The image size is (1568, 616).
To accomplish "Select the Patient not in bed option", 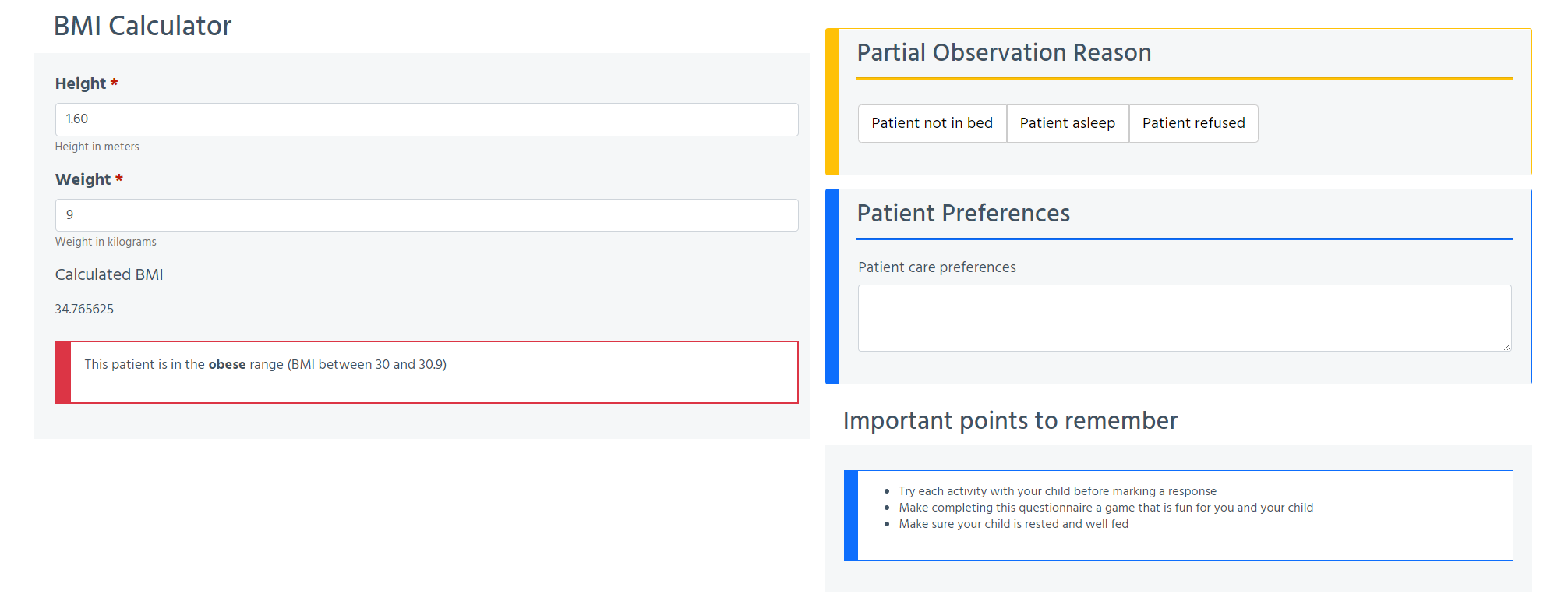I will point(932,123).
